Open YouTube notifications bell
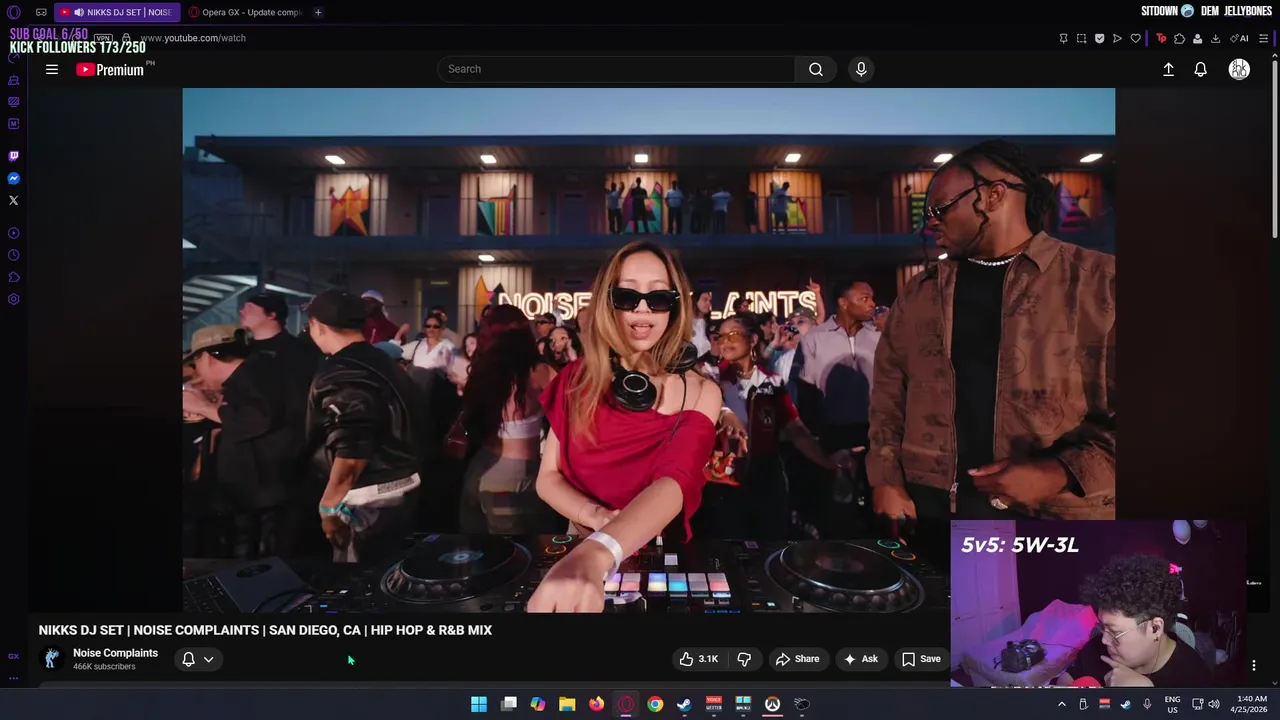Screen dimensions: 1280x720 tap(1200, 69)
